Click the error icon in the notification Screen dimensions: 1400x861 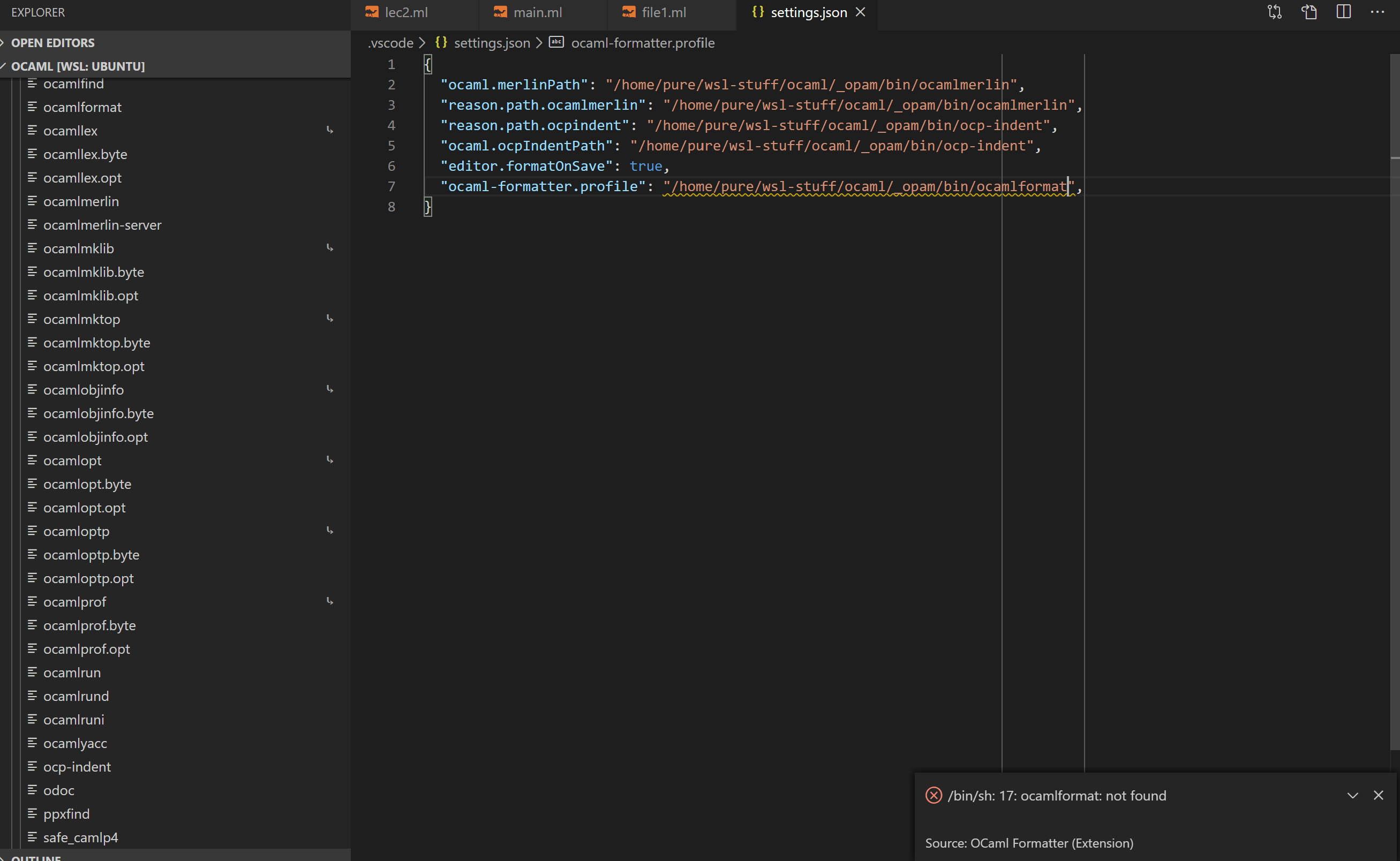coord(934,795)
